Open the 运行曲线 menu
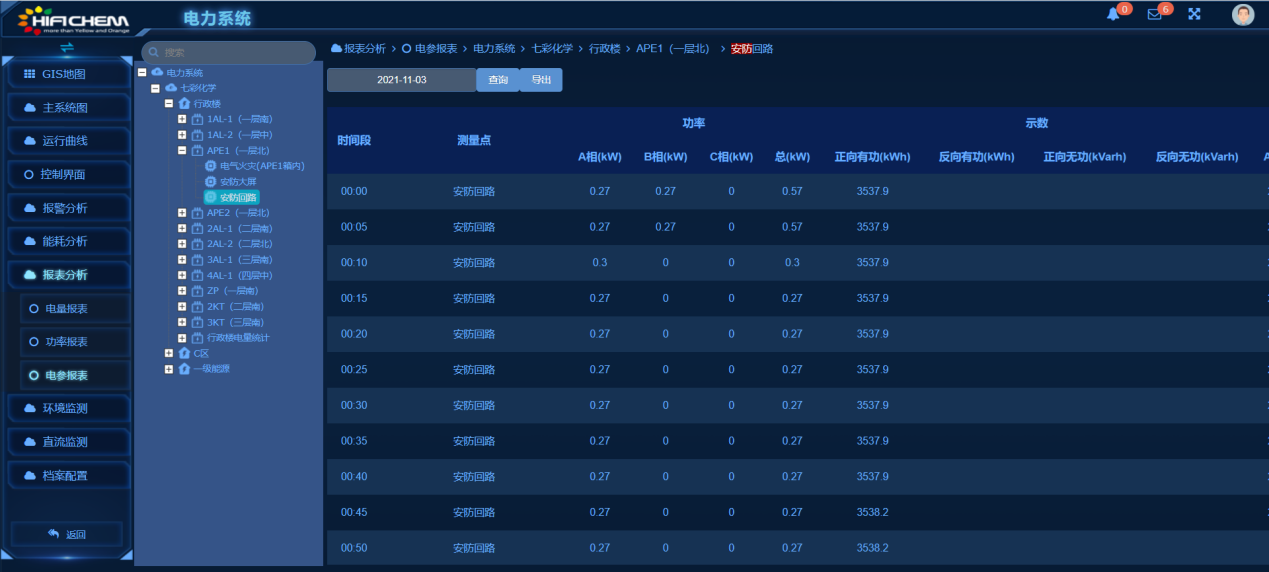This screenshot has width=1269, height=572. click(x=69, y=141)
